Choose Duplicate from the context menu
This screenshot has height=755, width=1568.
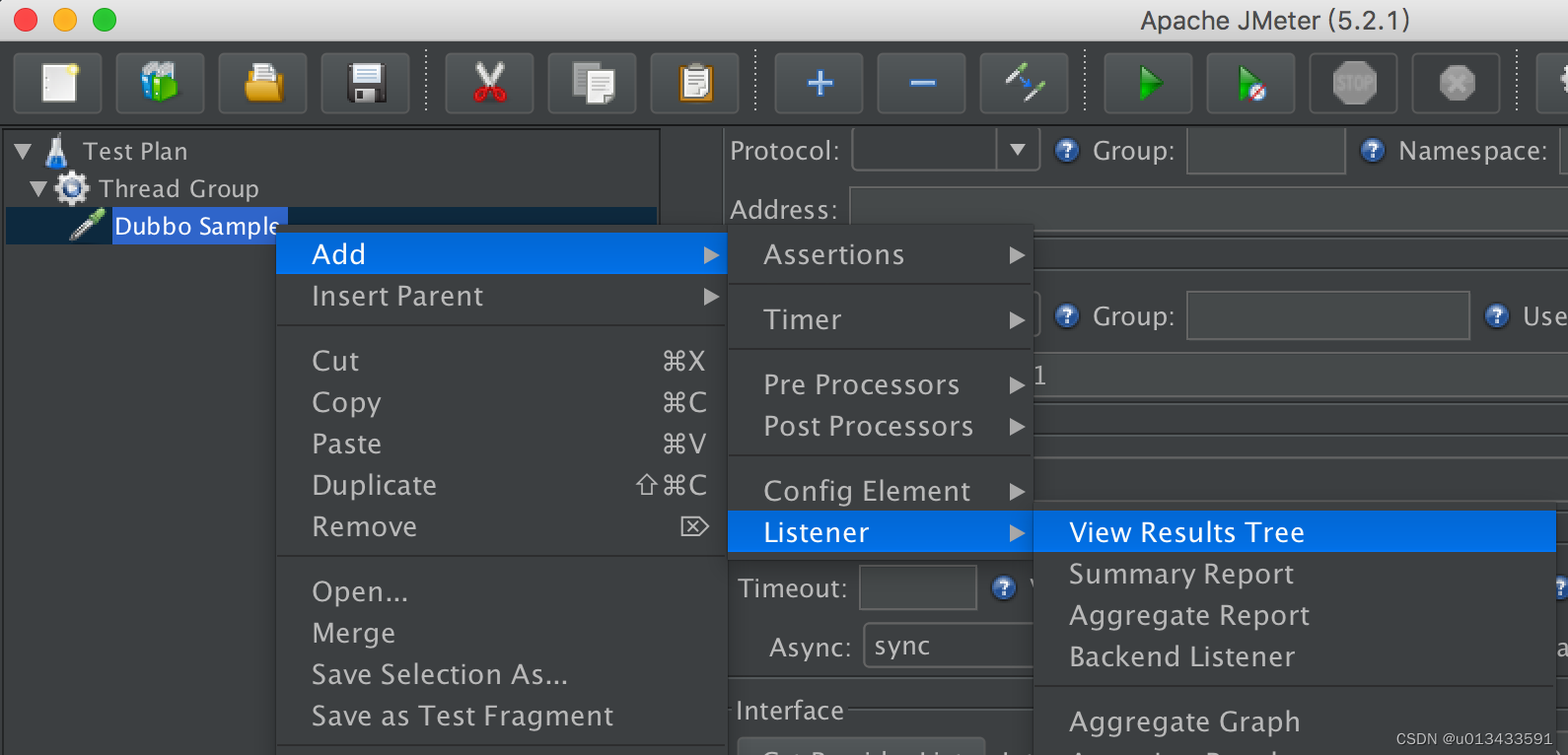point(502,486)
